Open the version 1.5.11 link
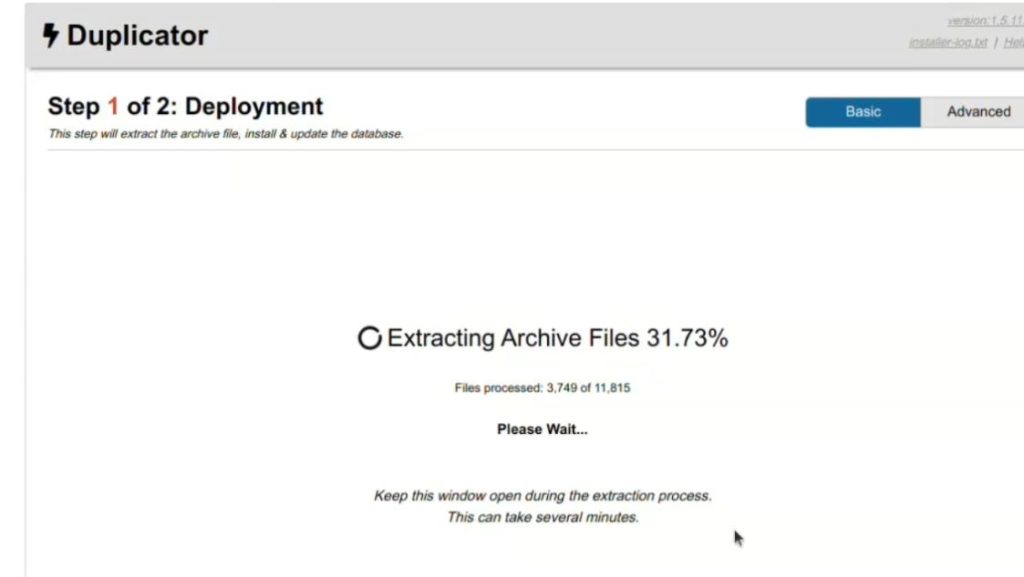The image size is (1024, 577). (985, 21)
